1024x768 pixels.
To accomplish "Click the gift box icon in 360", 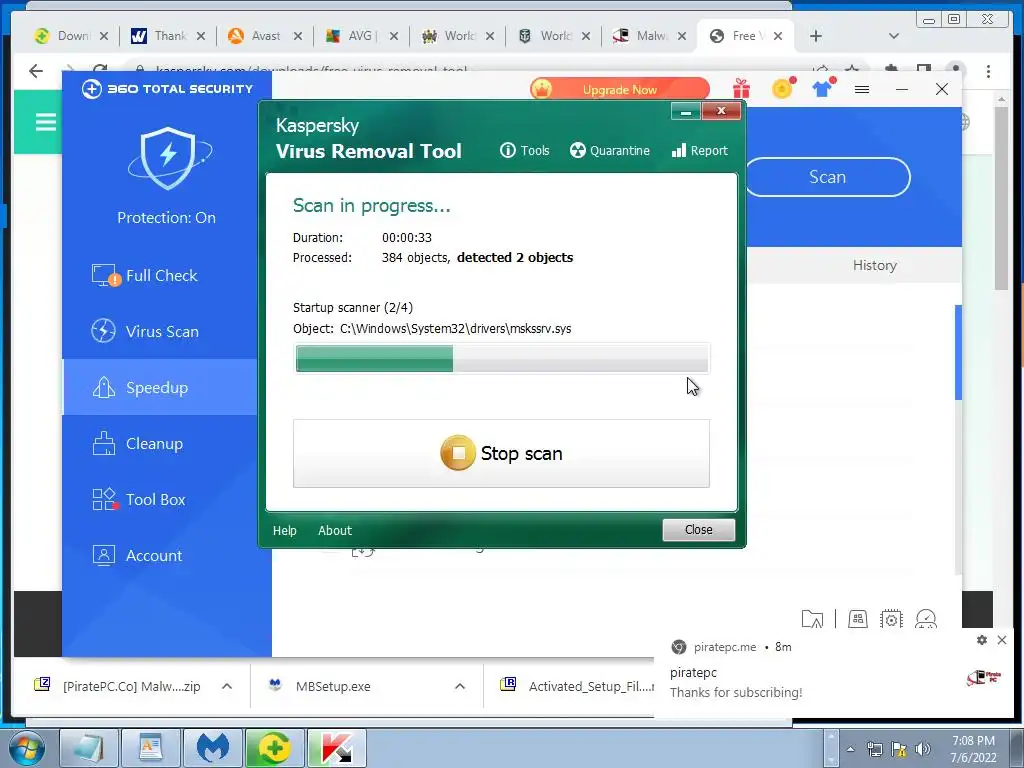I will pyautogui.click(x=741, y=89).
